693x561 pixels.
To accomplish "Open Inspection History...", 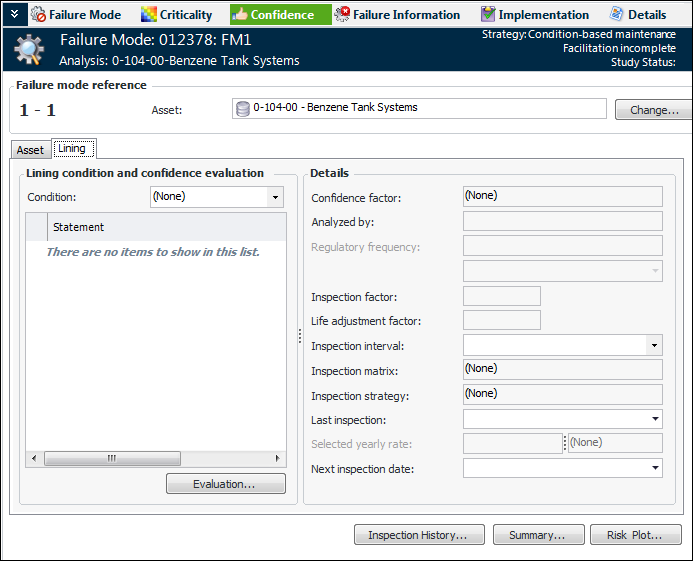I will pyautogui.click(x=419, y=535).
